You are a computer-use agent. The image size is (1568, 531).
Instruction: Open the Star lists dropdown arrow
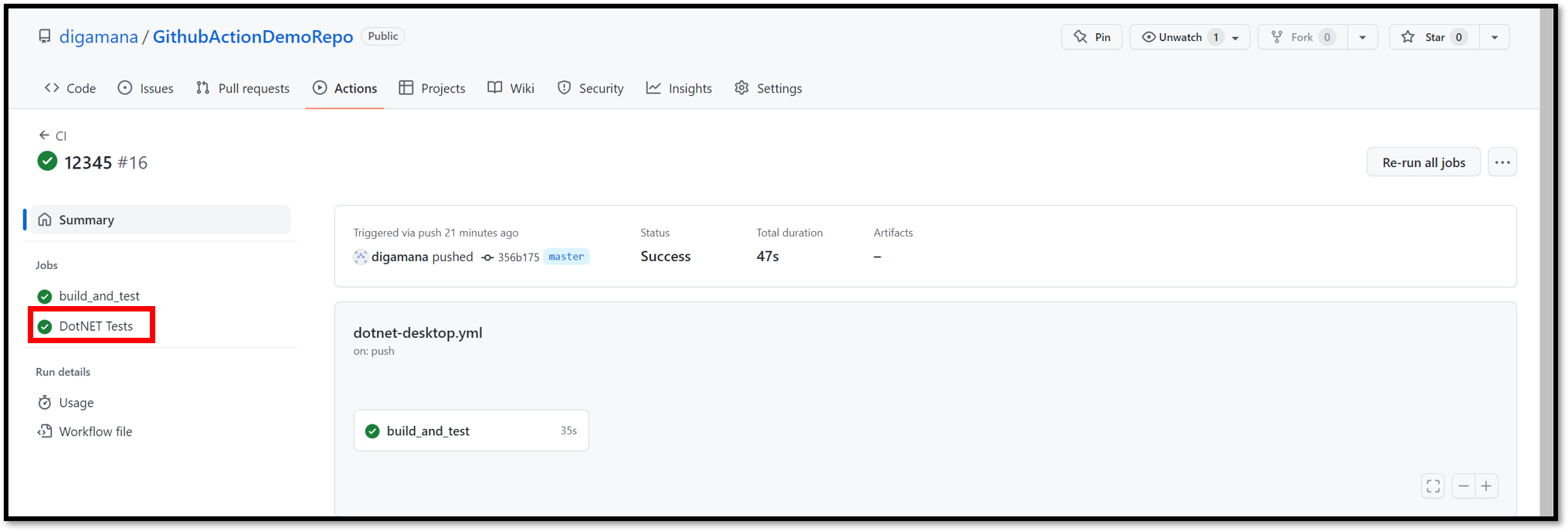pos(1495,37)
